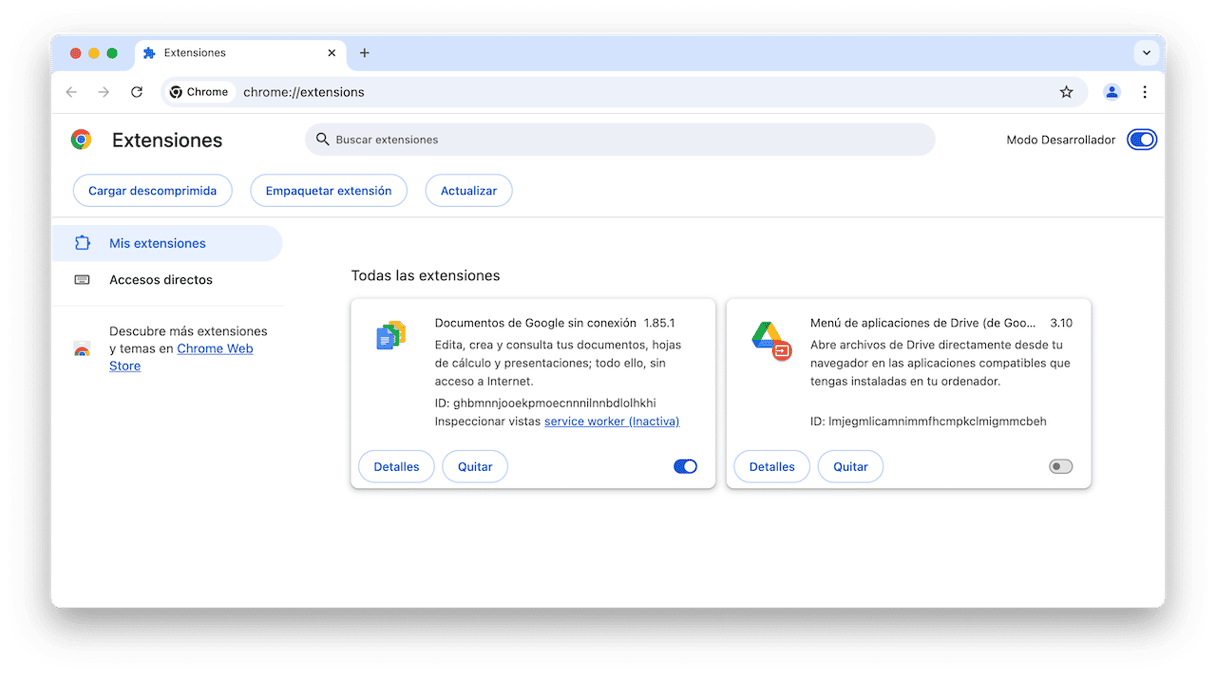Click the Chrome logo beside Extensiones heading
Viewport: 1216px width, 675px height.
[x=81, y=140]
